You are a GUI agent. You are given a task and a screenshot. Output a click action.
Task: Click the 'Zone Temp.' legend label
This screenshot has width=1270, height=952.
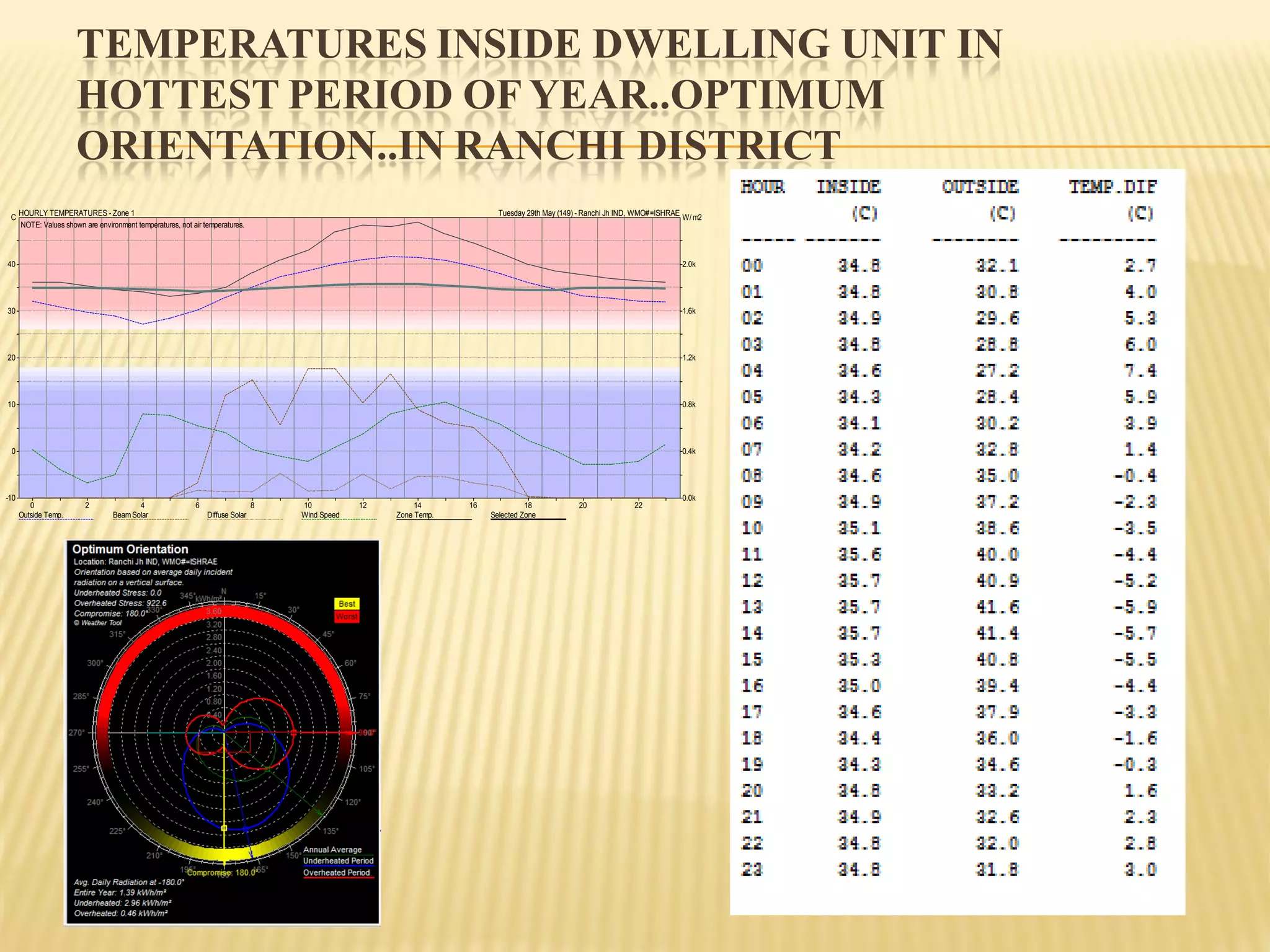(414, 515)
